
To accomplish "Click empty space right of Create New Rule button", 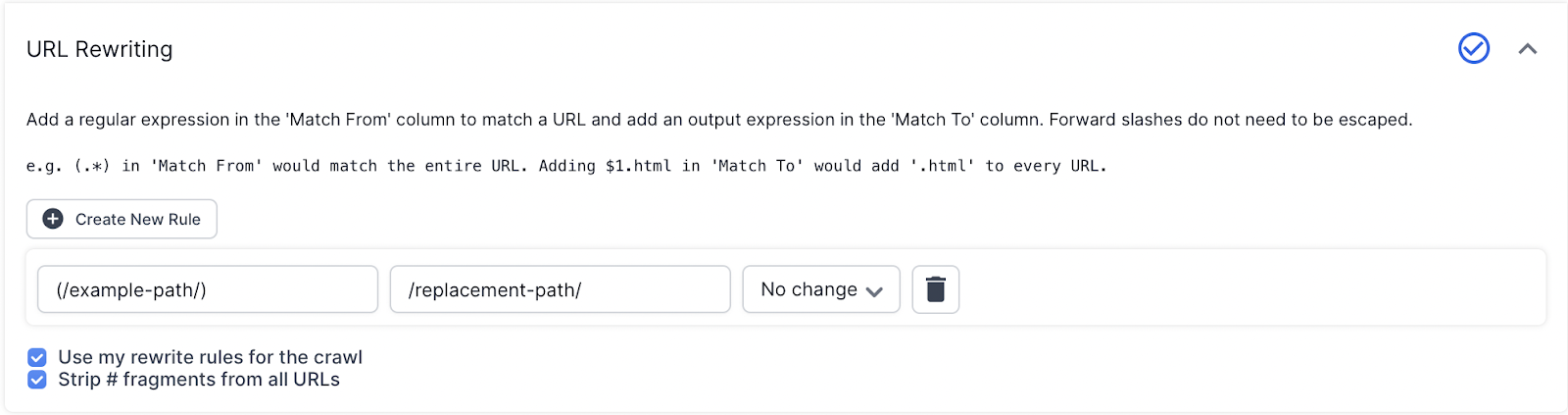I will click(784, 219).
